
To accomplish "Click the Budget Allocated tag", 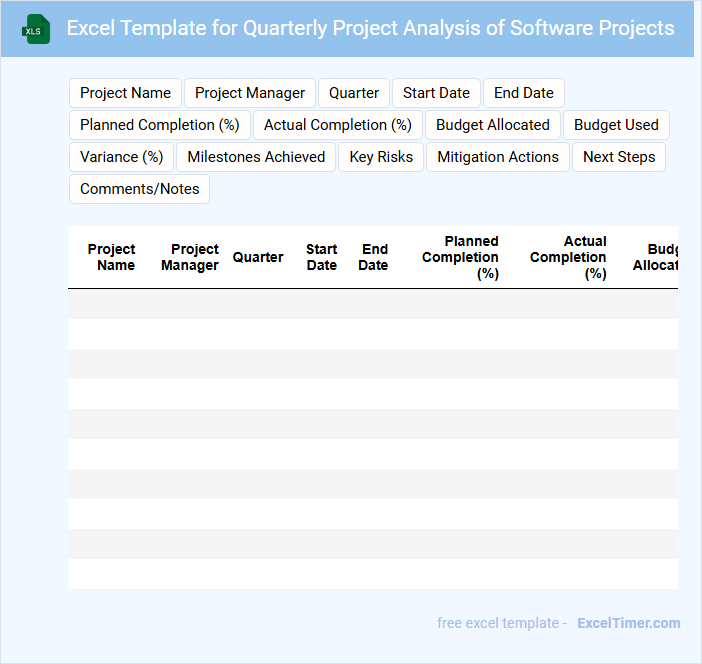I will pos(493,125).
